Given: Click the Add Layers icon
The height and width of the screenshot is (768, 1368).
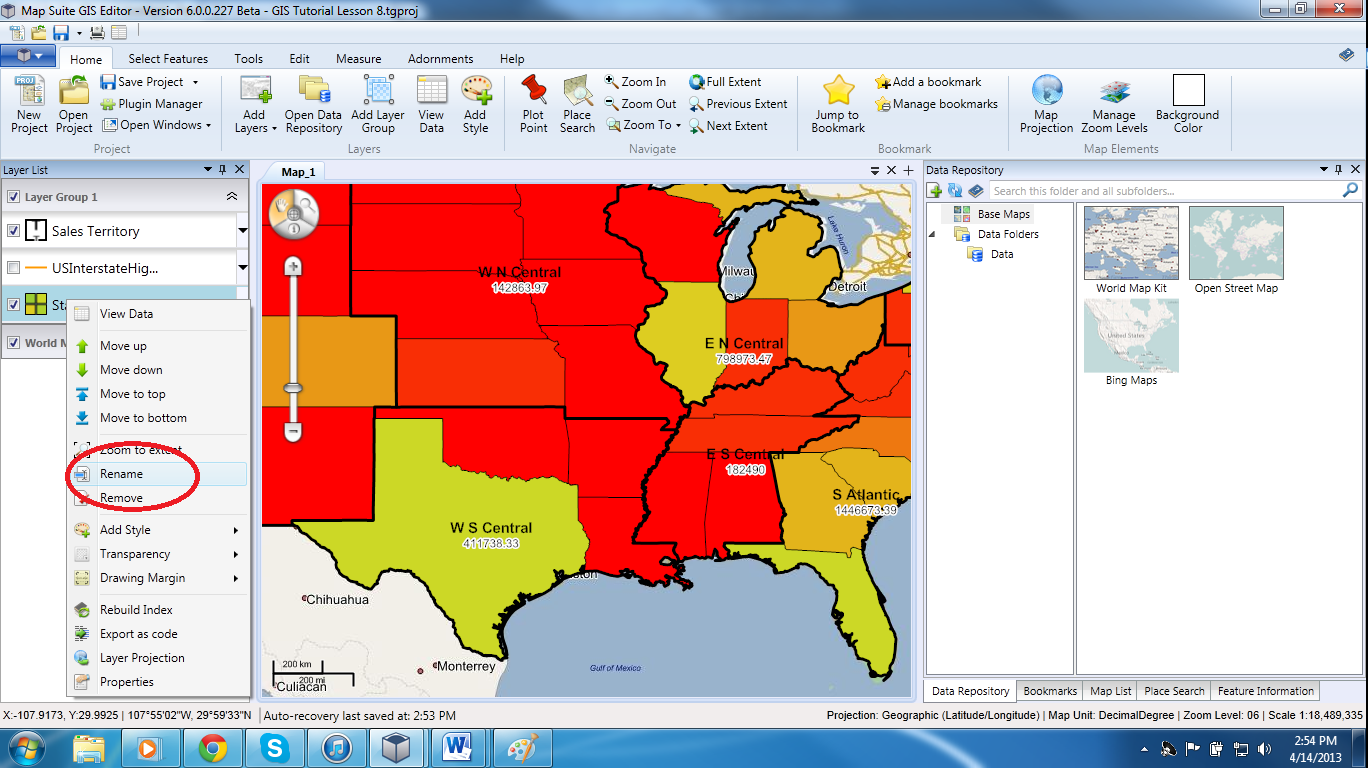Looking at the screenshot, I should 255,104.
